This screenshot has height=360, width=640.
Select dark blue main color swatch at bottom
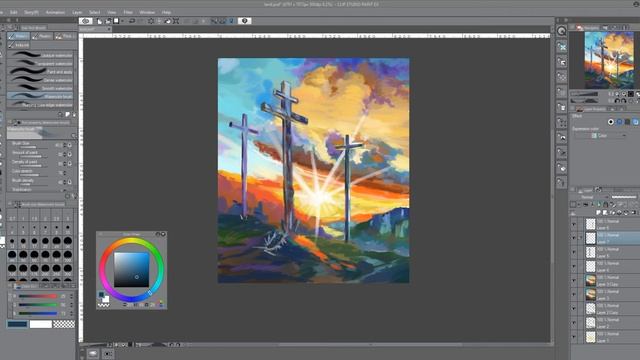(17, 324)
